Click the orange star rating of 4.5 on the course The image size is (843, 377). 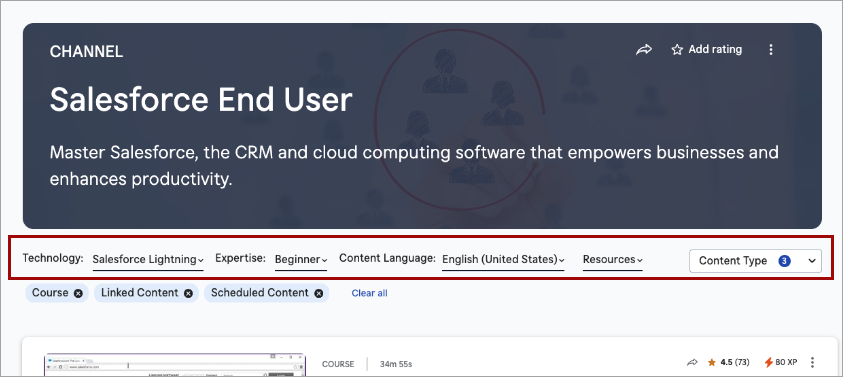(x=712, y=363)
